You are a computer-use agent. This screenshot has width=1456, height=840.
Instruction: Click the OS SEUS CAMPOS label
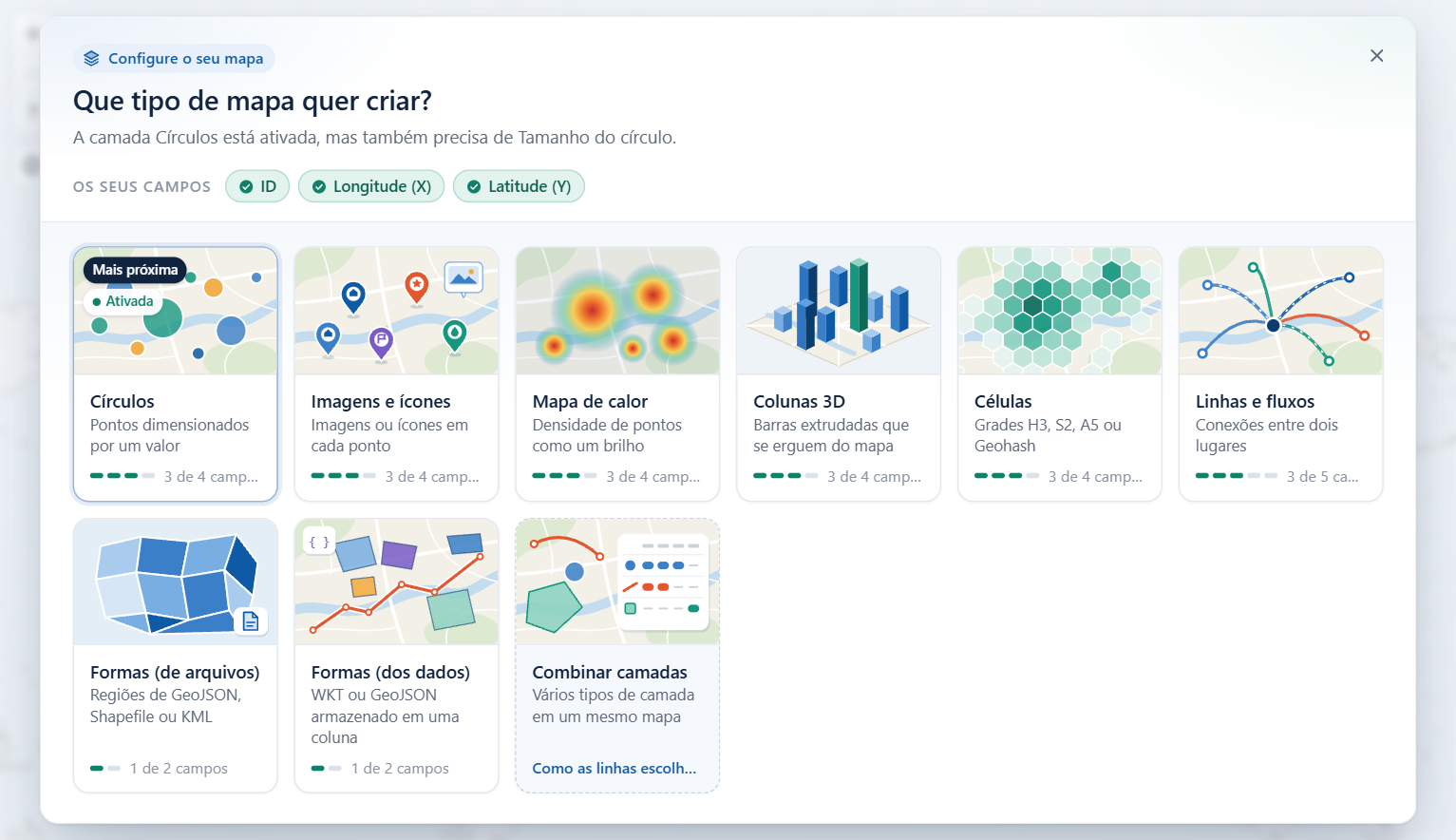coord(142,187)
